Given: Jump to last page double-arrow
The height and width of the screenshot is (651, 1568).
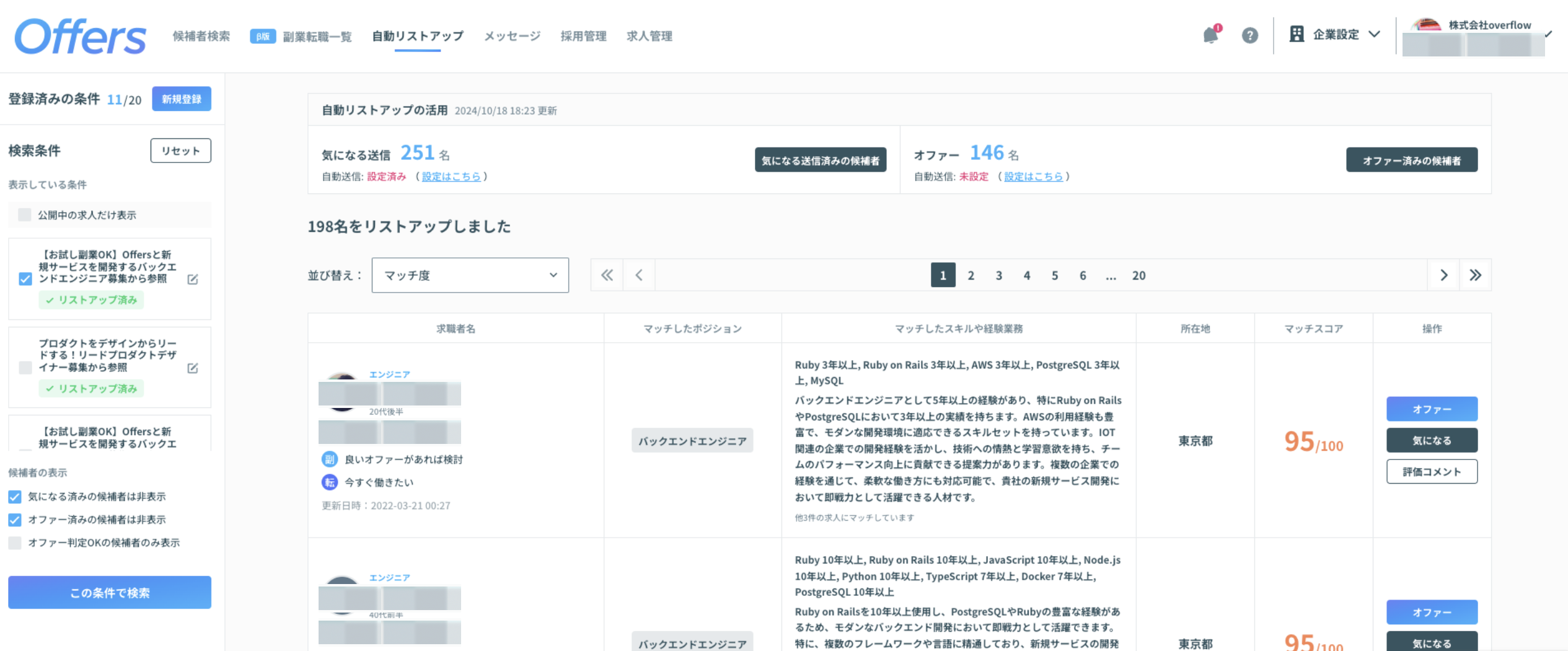Looking at the screenshot, I should coord(1476,275).
